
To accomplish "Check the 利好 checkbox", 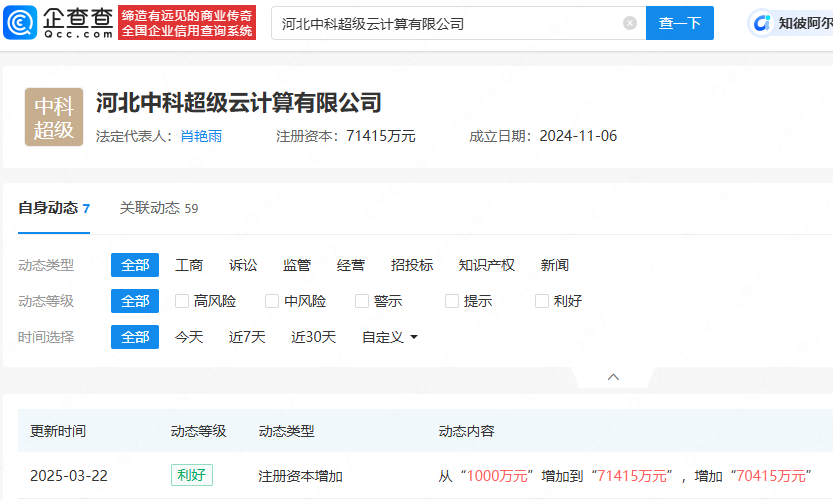I will pos(542,301).
